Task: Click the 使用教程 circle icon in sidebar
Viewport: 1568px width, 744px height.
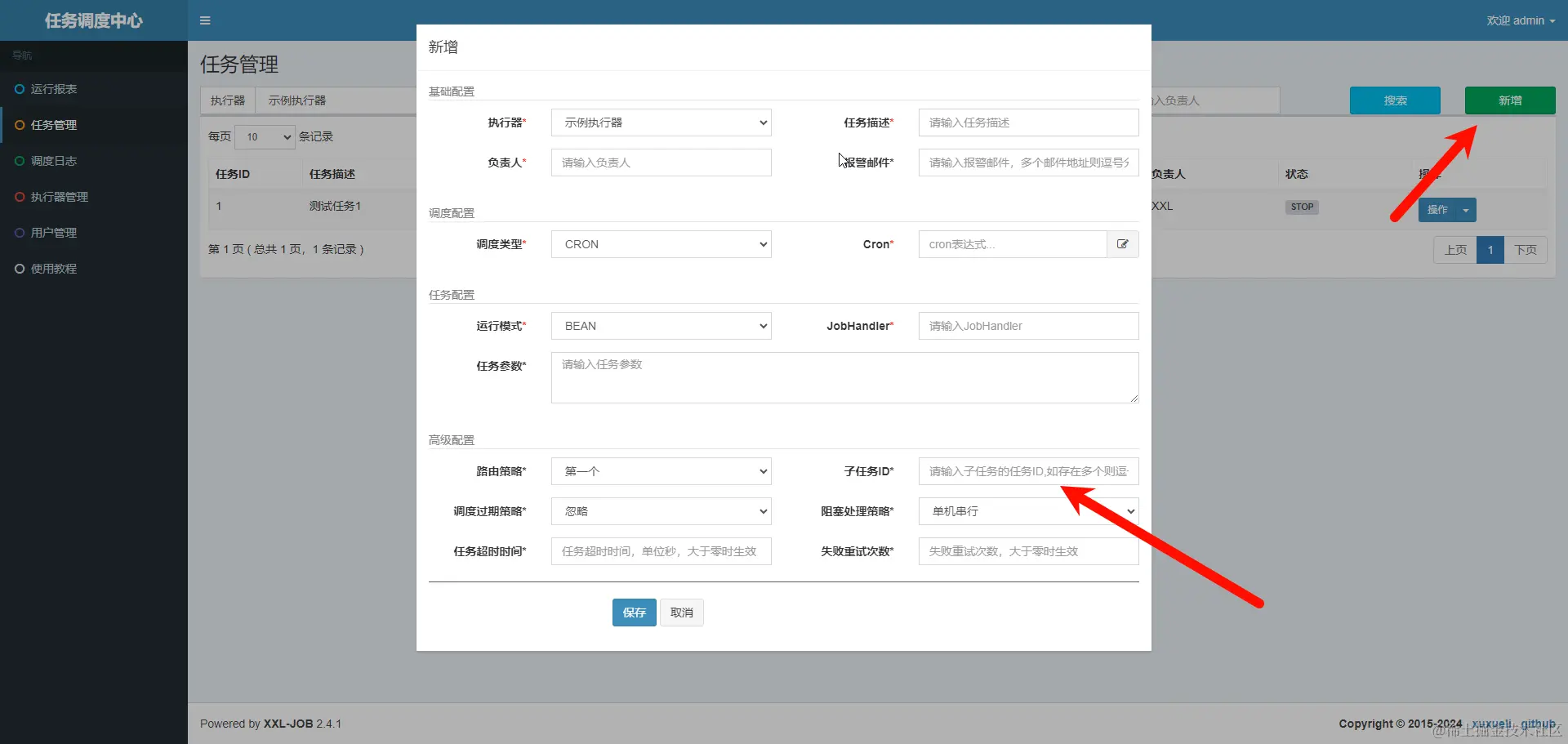Action: 20,269
